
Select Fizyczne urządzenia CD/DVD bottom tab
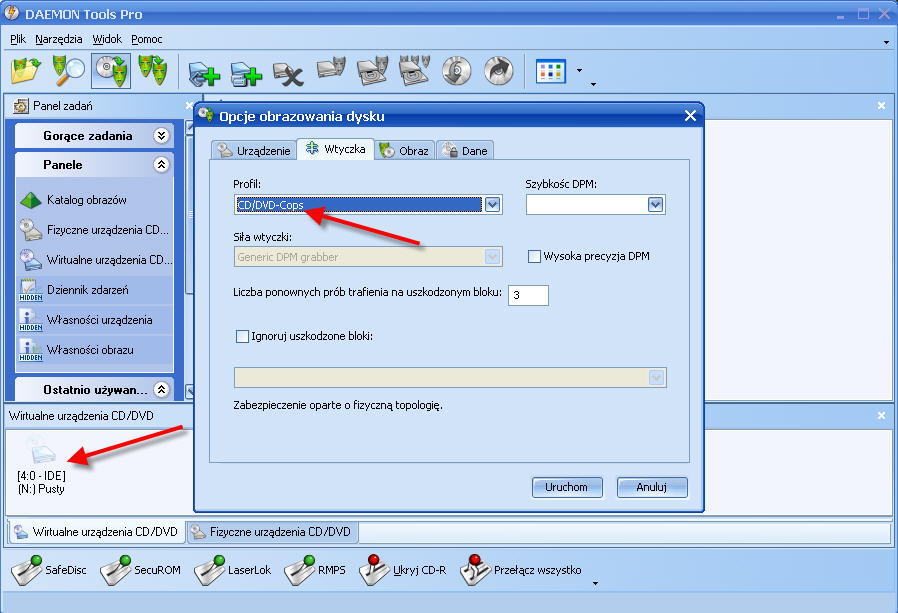(x=273, y=532)
